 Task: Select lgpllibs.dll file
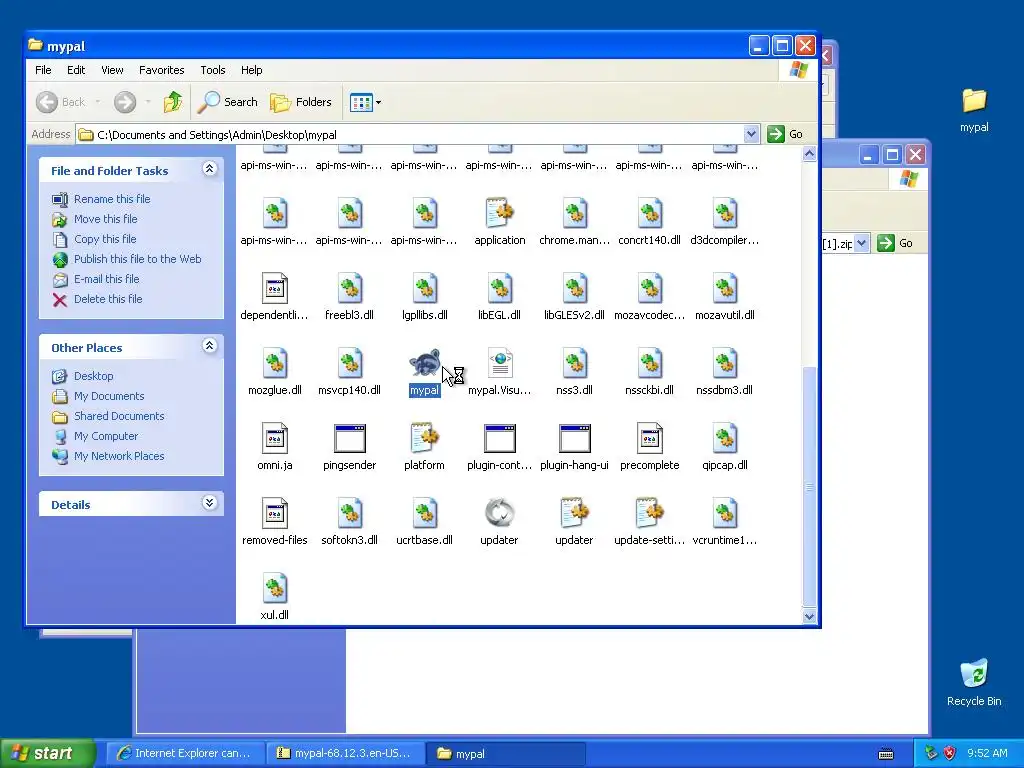click(424, 297)
